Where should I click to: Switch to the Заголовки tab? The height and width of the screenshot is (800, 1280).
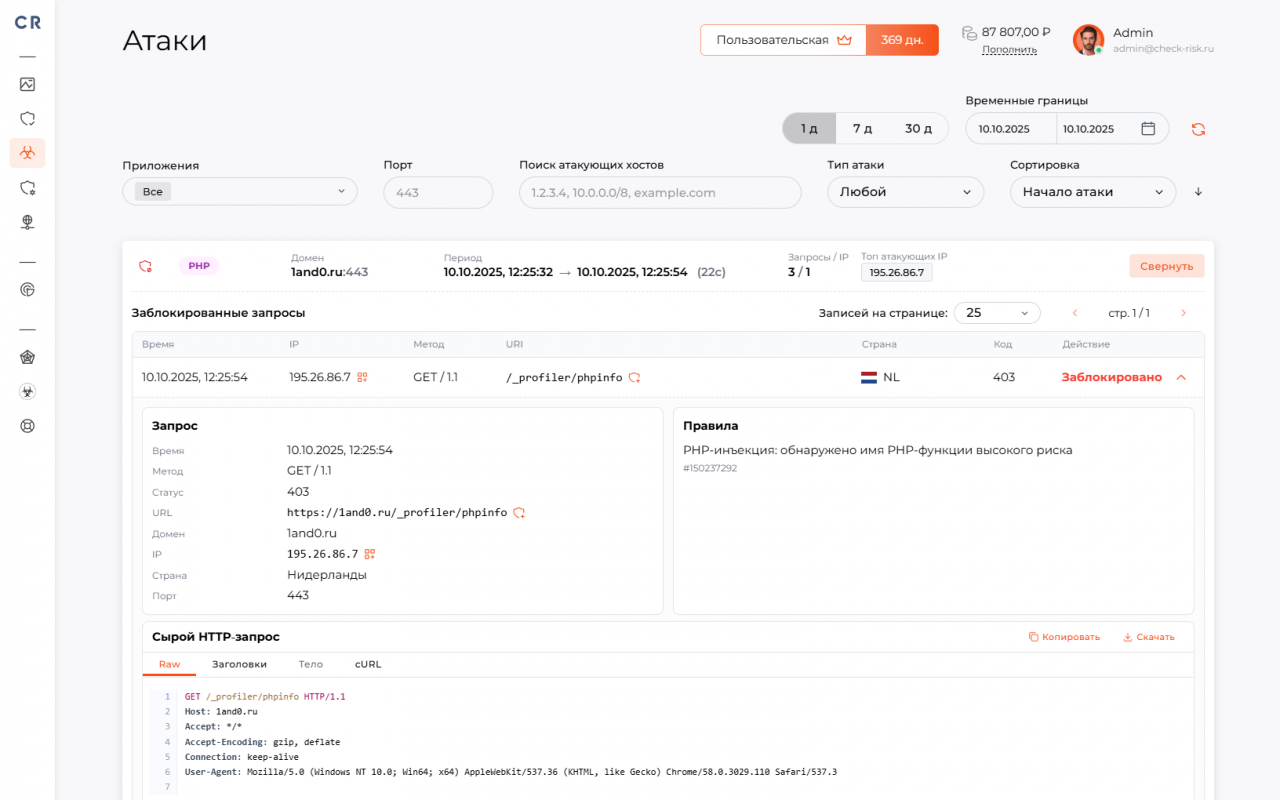tap(239, 664)
